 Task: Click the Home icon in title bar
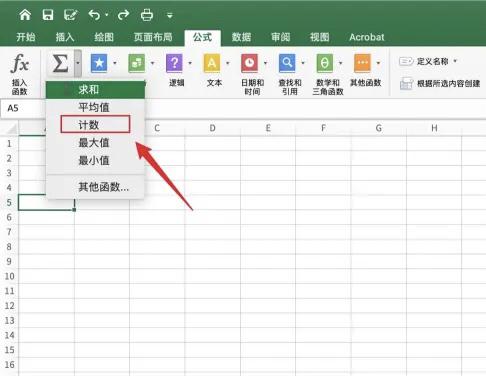(x=25, y=15)
